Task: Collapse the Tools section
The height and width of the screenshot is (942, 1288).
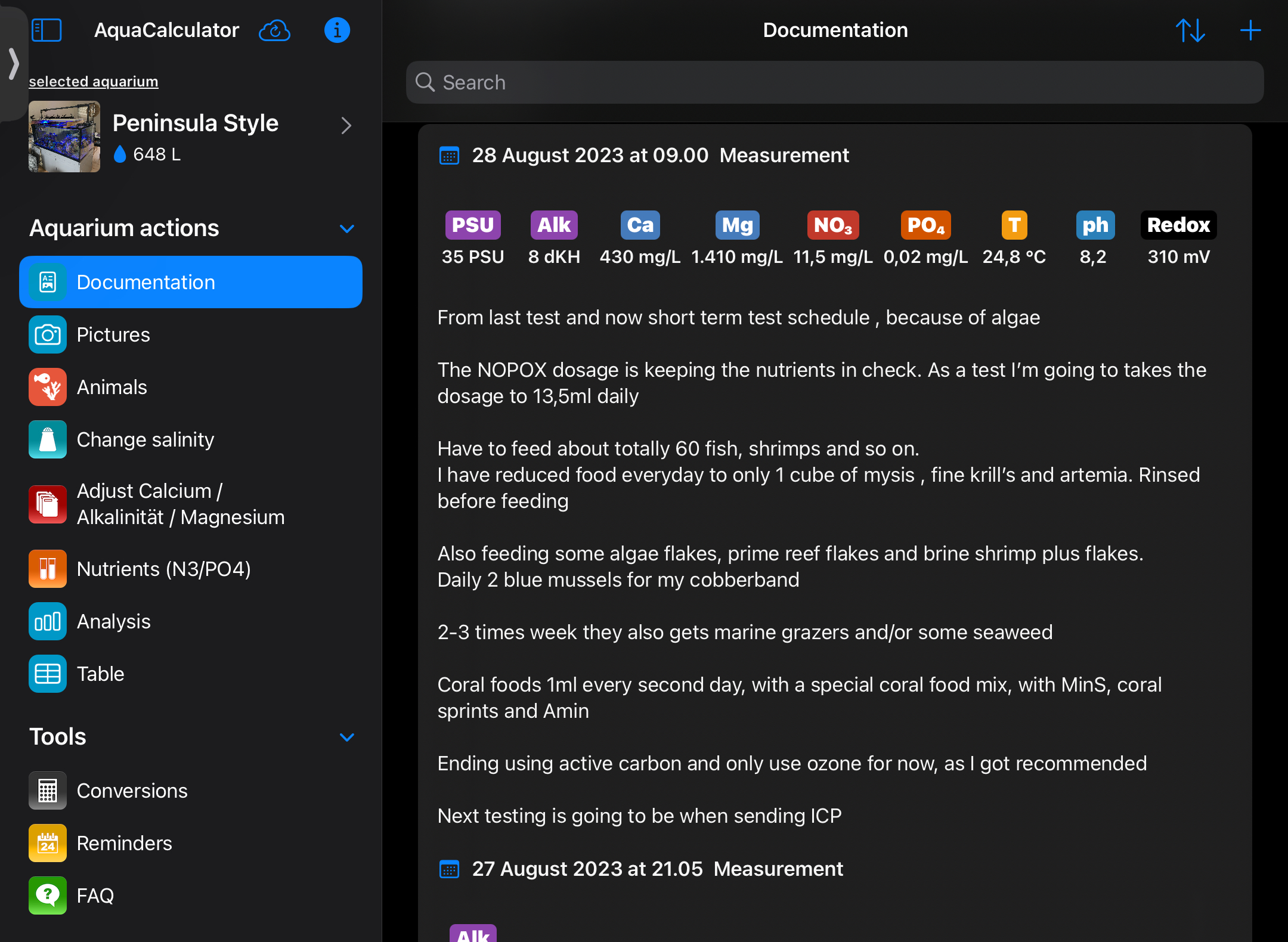Action: point(346,737)
